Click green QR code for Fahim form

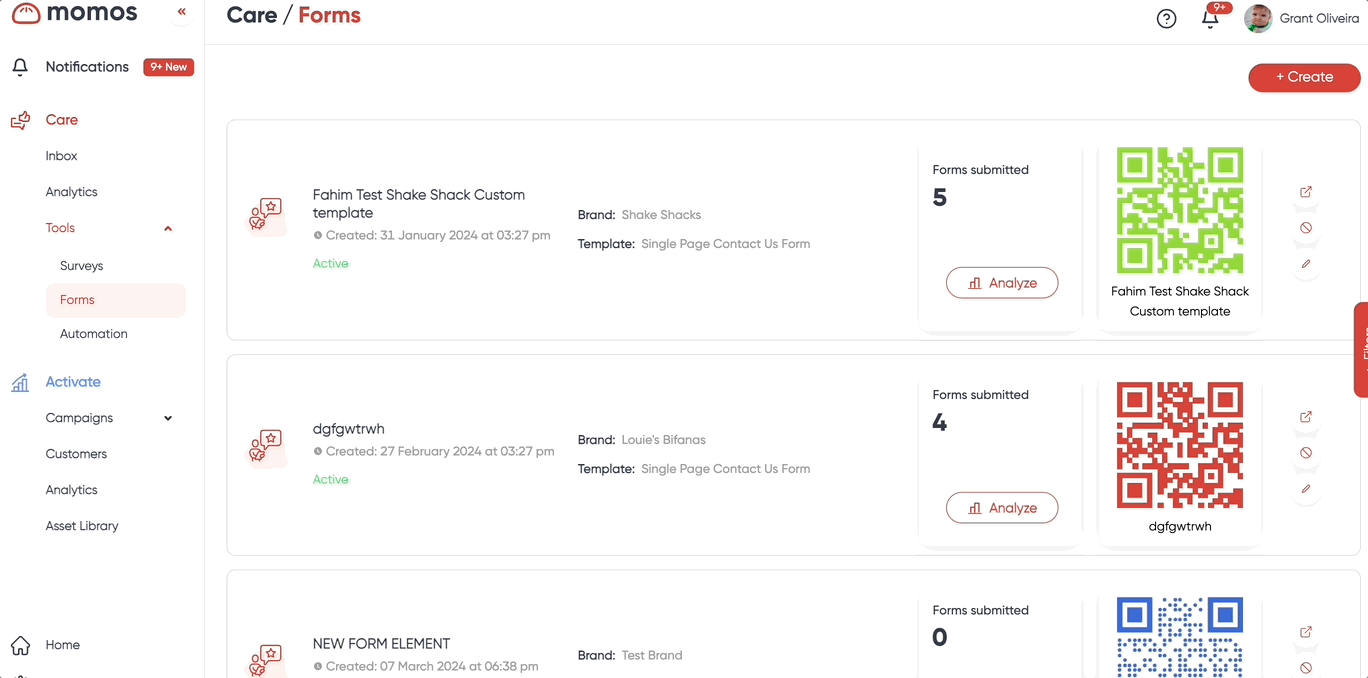(1180, 211)
